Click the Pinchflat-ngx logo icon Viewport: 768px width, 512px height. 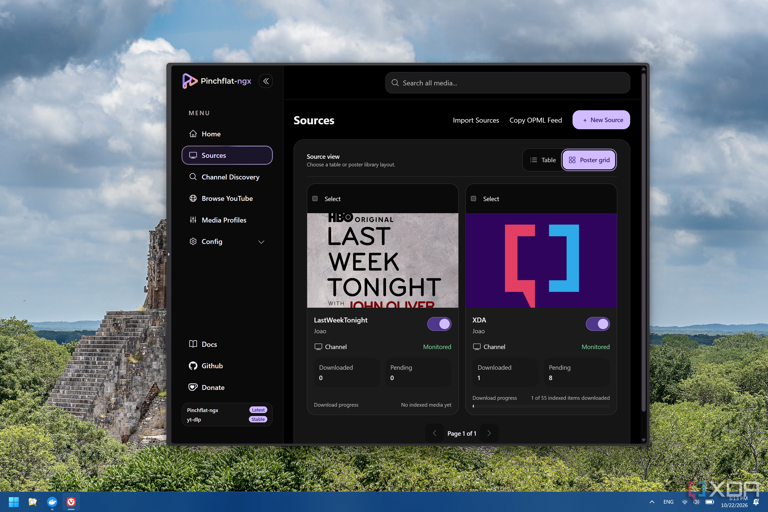(189, 81)
